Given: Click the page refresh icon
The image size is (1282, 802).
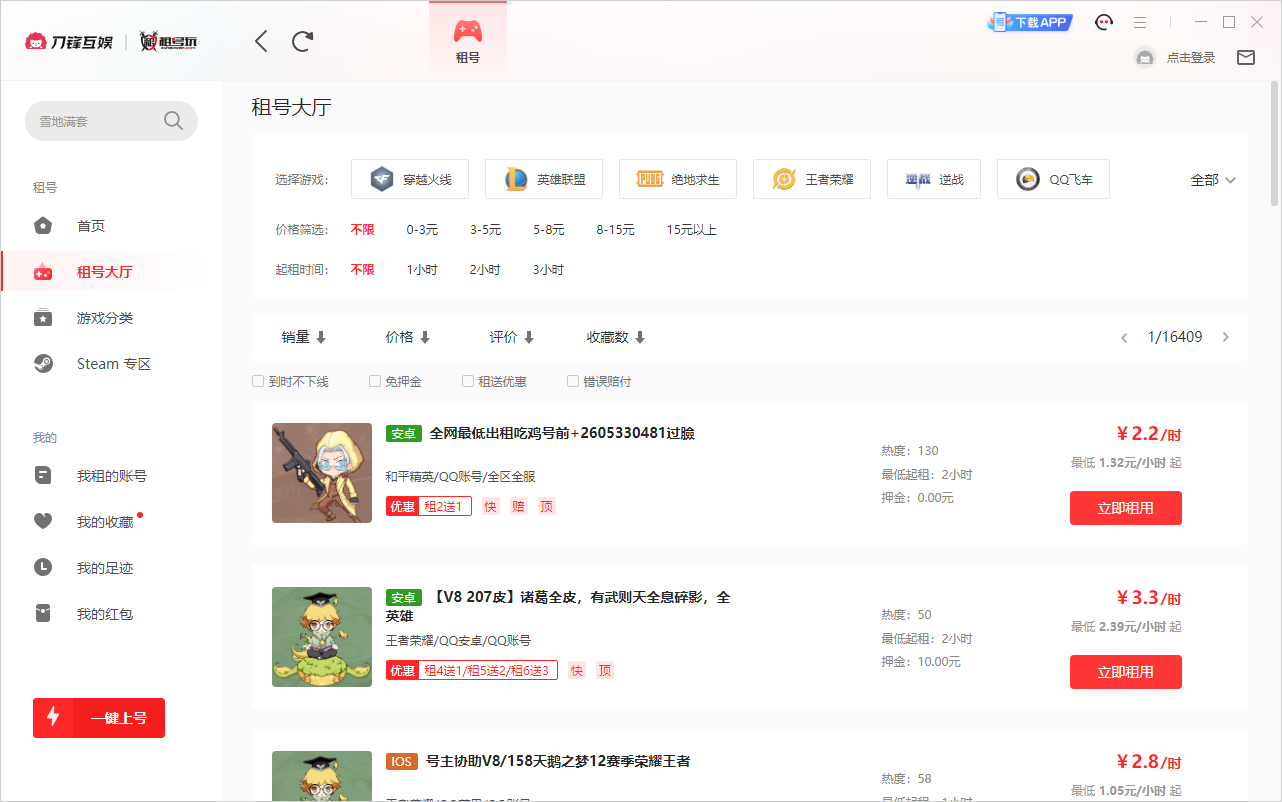Looking at the screenshot, I should click(301, 41).
